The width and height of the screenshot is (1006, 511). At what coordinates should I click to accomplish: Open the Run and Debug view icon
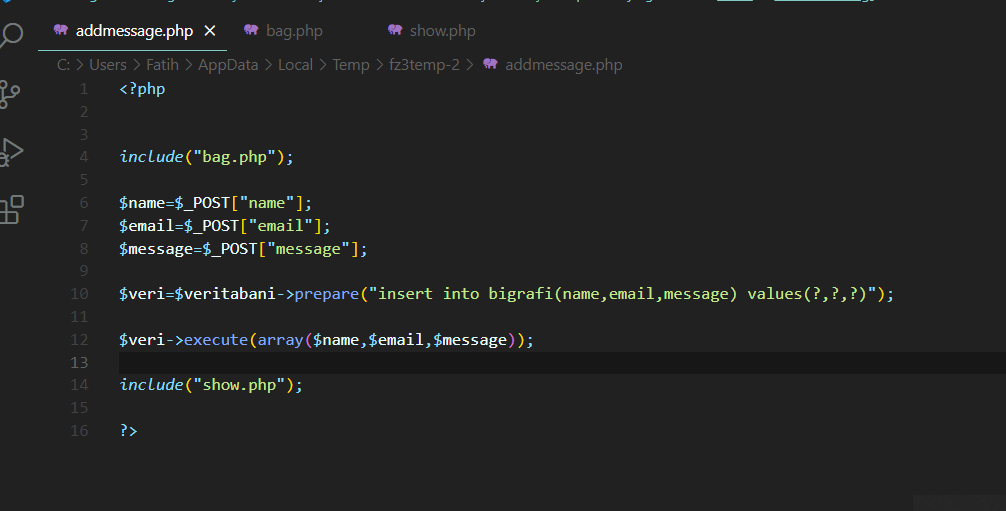(10, 152)
